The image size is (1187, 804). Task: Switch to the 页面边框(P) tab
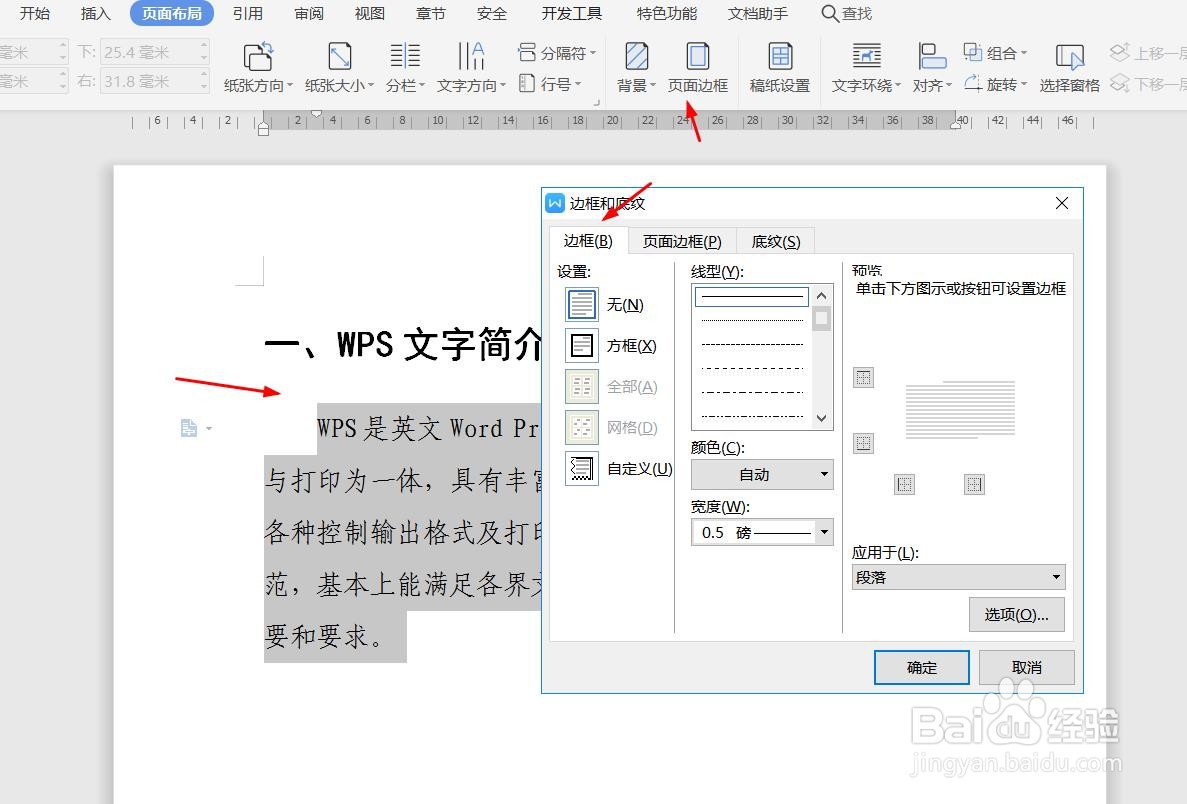[682, 240]
